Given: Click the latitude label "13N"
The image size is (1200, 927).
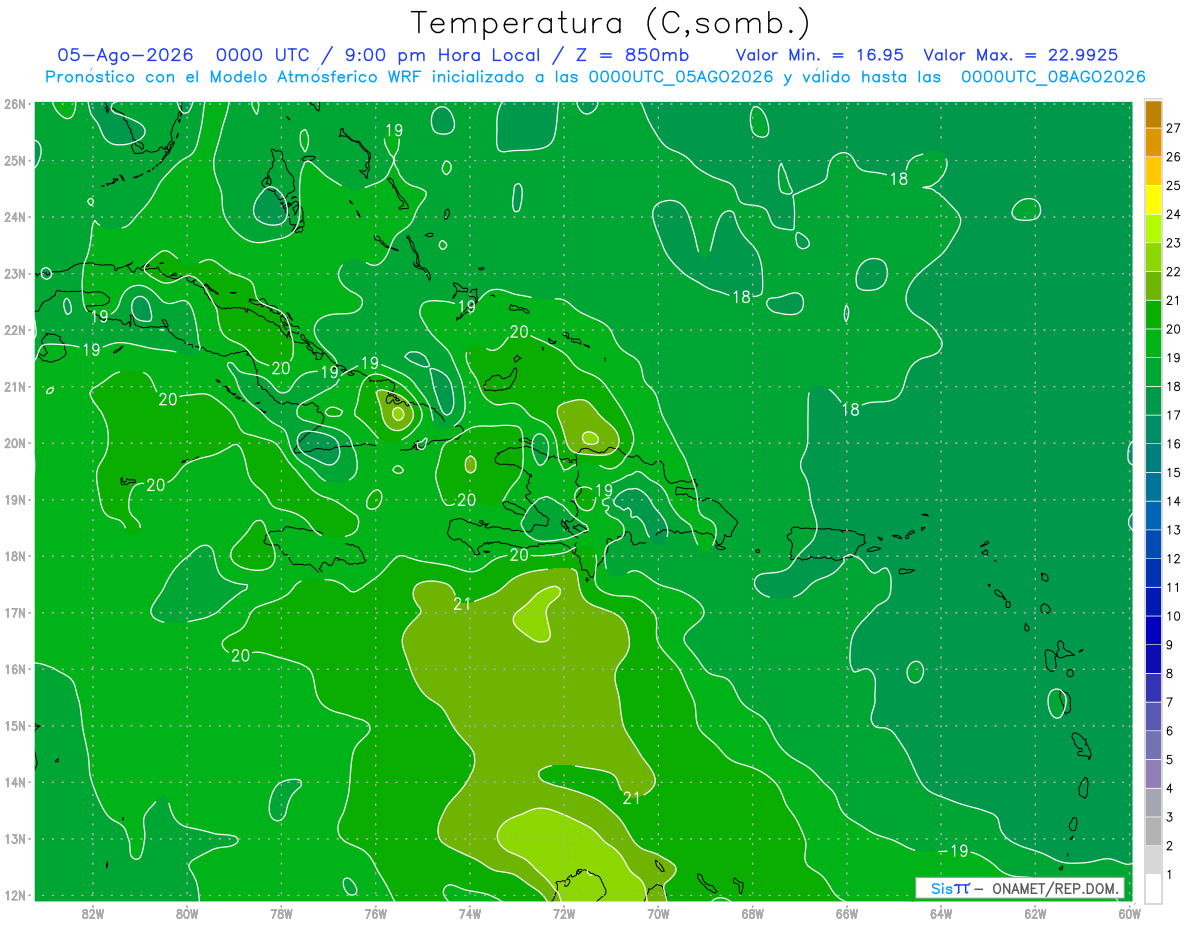Looking at the screenshot, I should (15, 839).
